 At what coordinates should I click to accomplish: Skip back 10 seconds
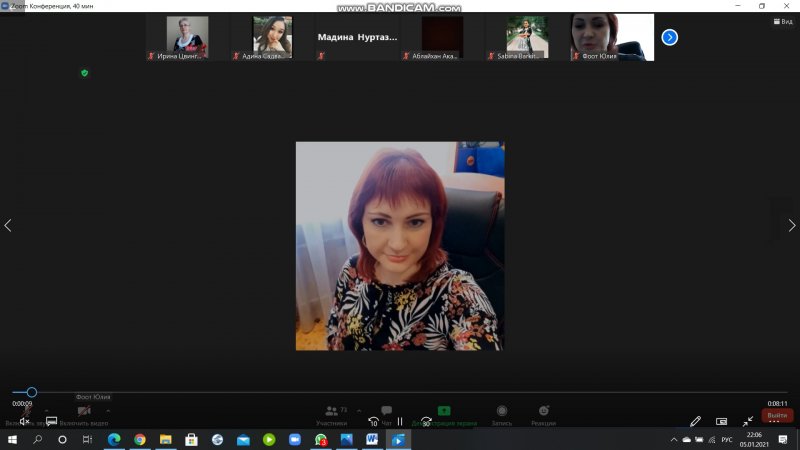pyautogui.click(x=373, y=422)
